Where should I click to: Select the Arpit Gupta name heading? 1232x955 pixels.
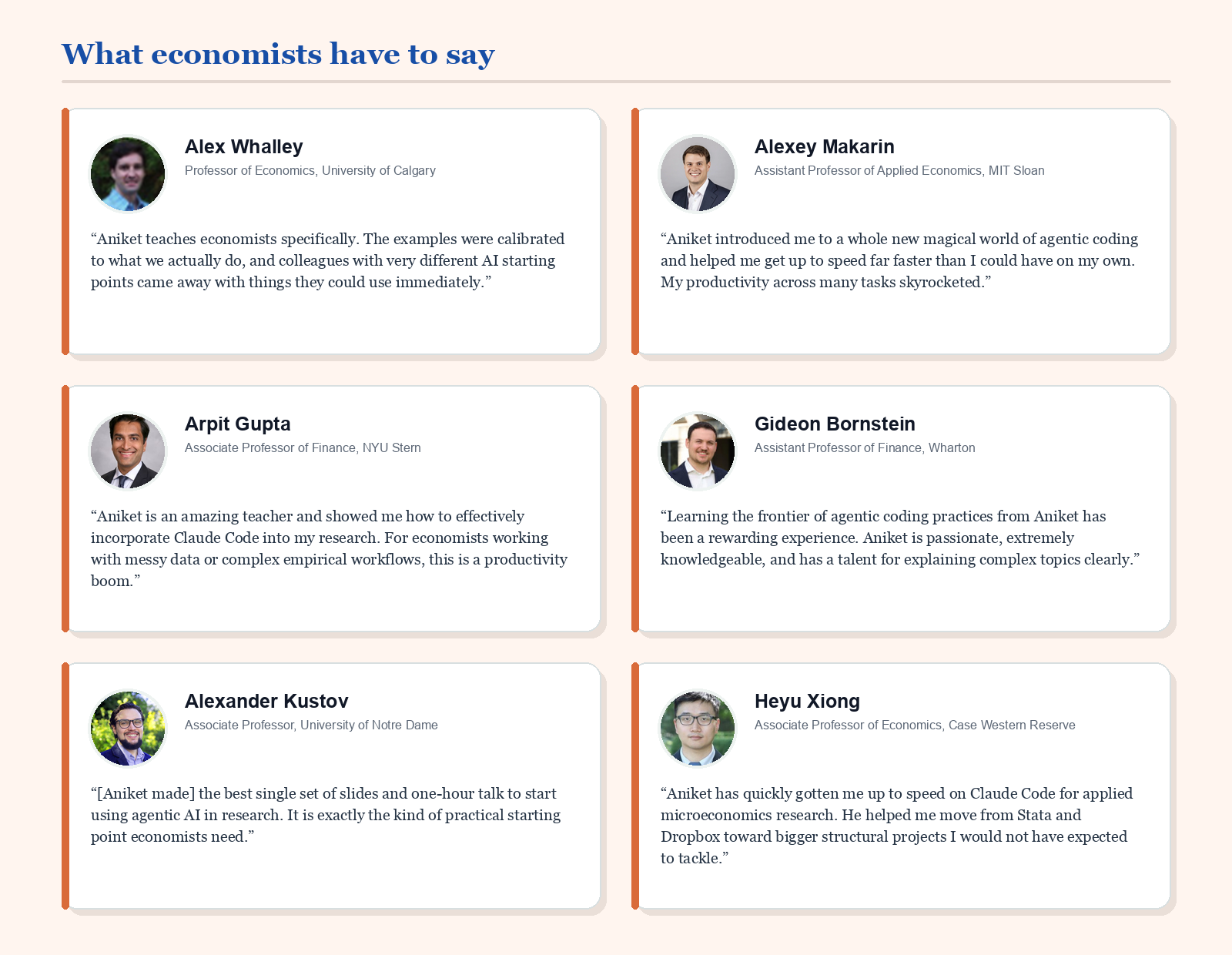(237, 424)
